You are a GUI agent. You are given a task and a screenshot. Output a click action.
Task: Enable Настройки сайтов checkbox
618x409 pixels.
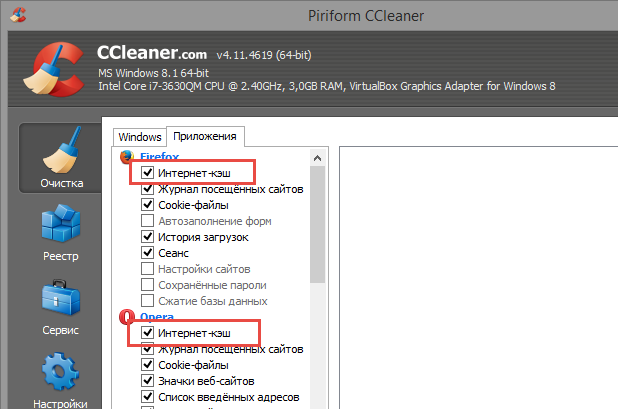147,269
